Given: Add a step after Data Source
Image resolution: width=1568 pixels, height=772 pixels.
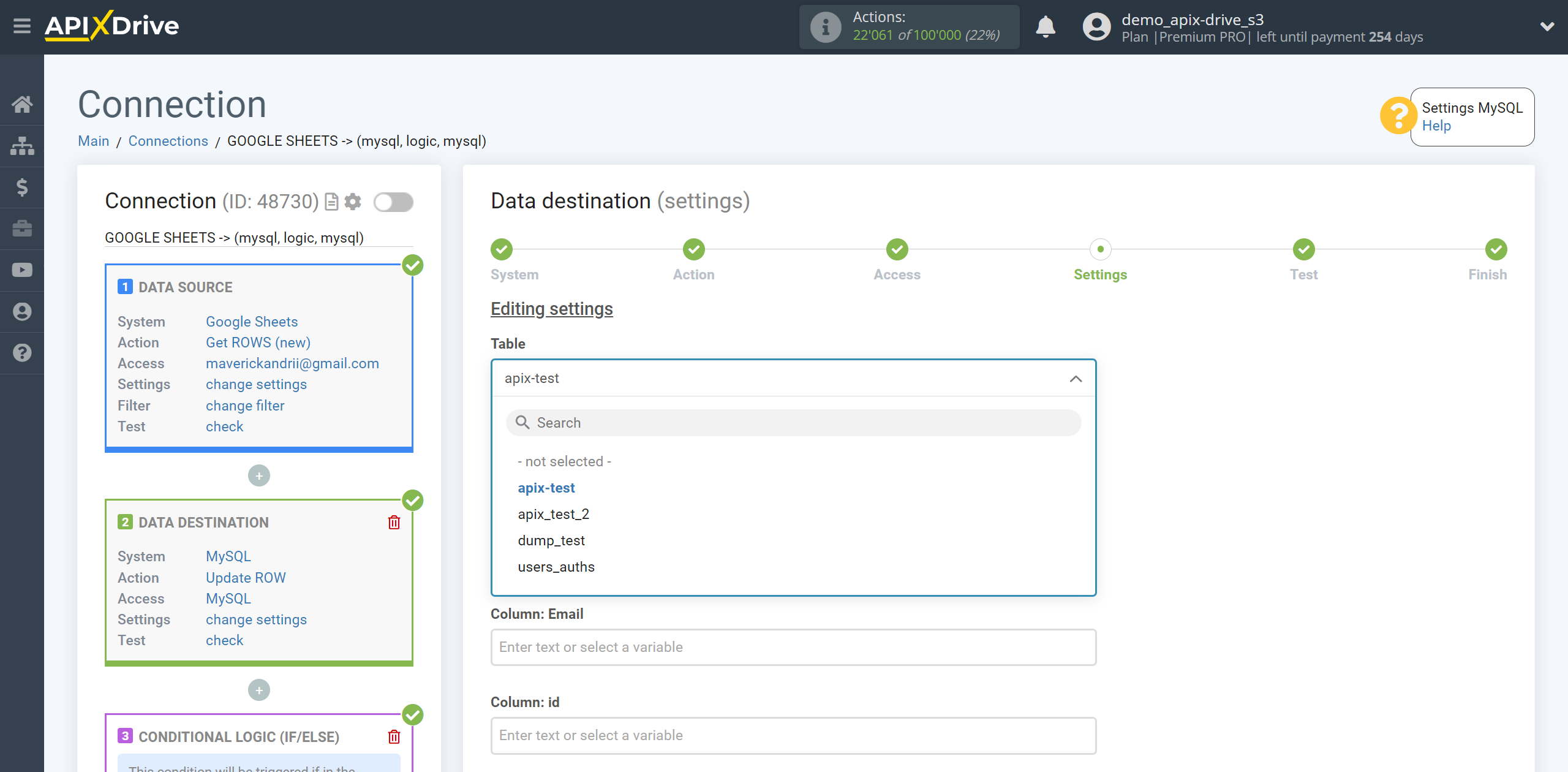Looking at the screenshot, I should pyautogui.click(x=259, y=475).
